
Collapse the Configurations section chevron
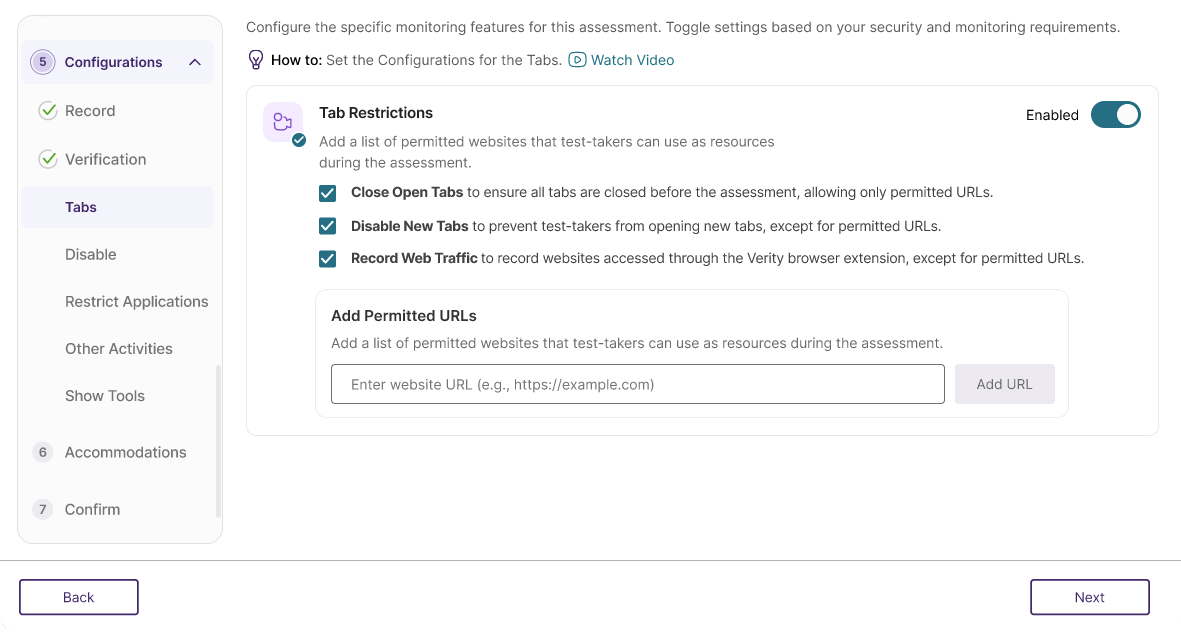point(195,61)
